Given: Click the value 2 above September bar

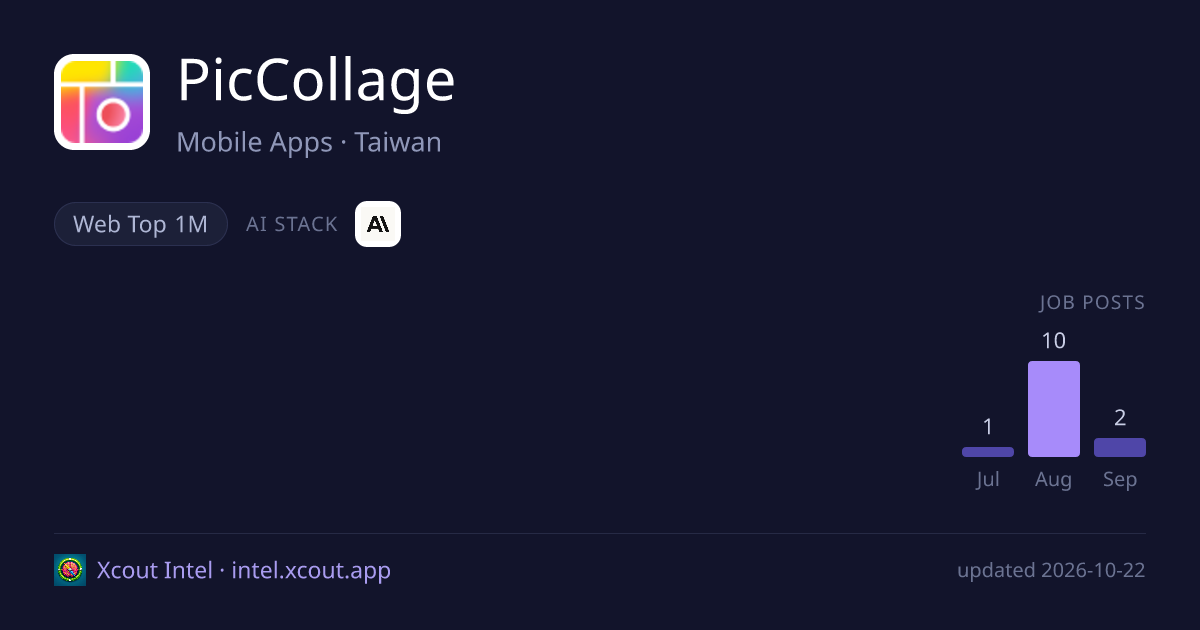Looking at the screenshot, I should pyautogui.click(x=1120, y=418).
